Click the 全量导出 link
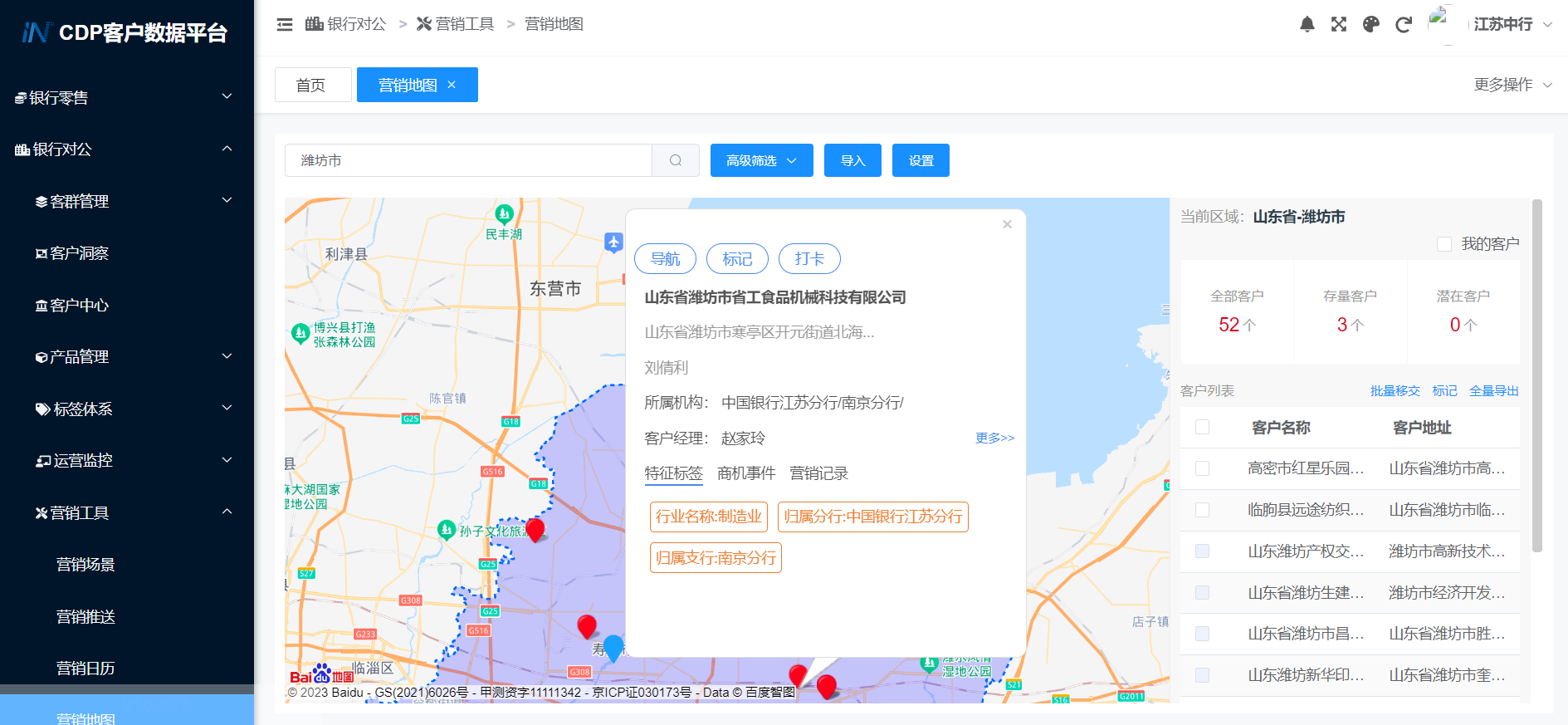Viewport: 1568px width, 725px height. [1494, 390]
